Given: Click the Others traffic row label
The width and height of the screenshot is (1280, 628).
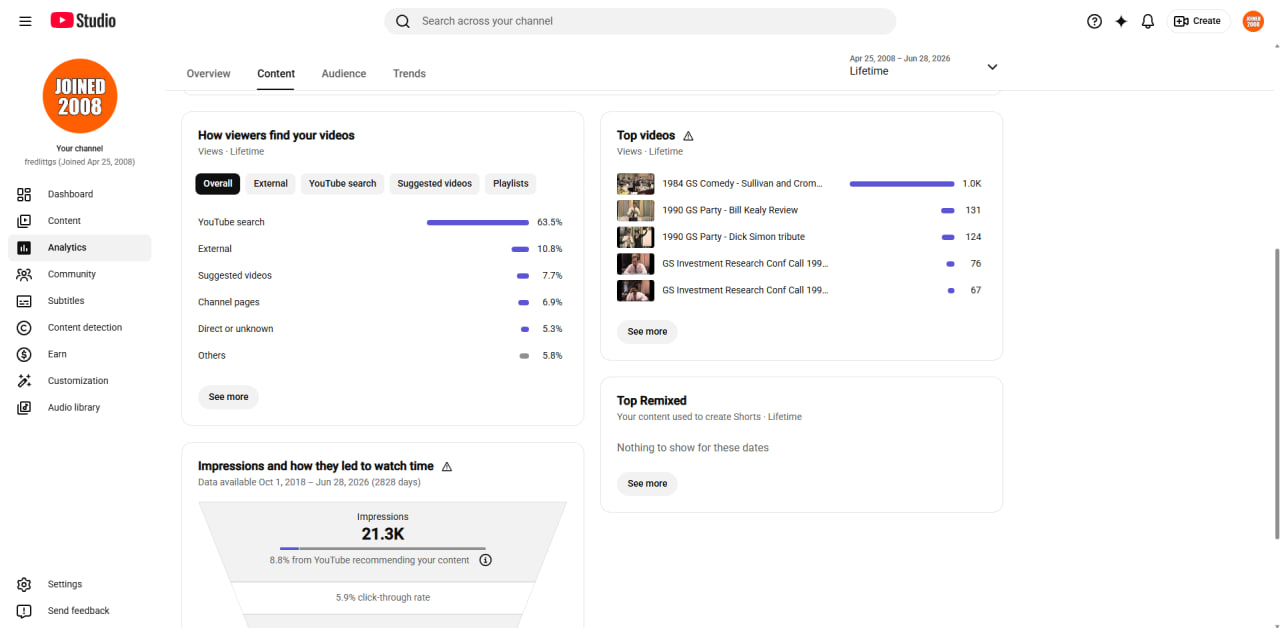Looking at the screenshot, I should pos(212,356).
